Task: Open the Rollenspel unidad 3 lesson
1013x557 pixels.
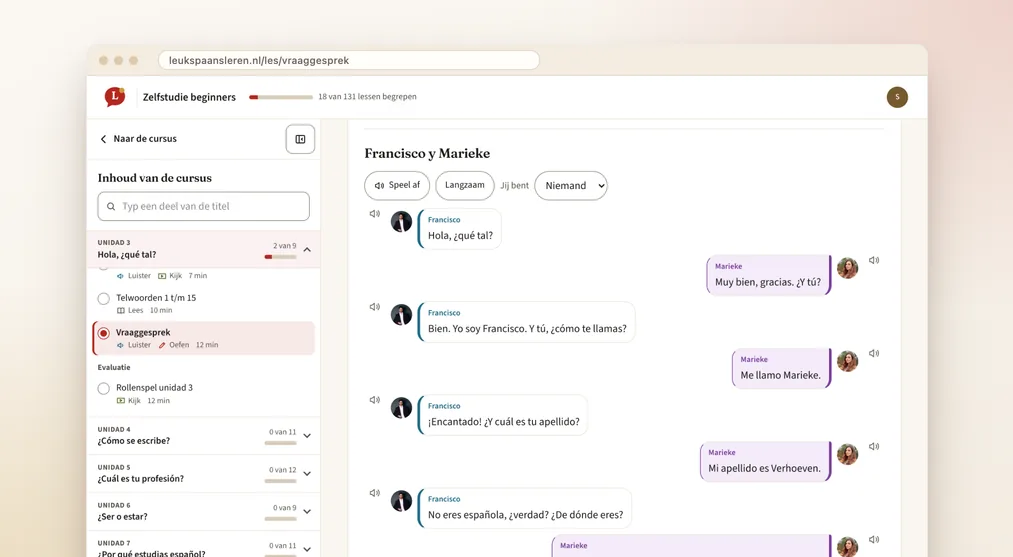Action: [154, 388]
